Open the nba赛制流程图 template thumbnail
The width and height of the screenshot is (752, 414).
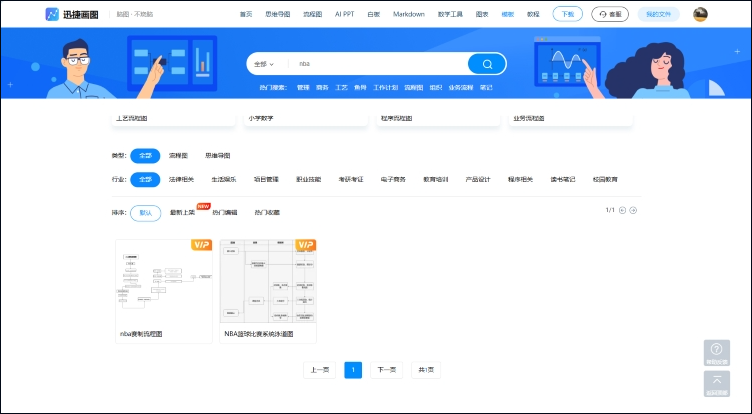pos(164,282)
